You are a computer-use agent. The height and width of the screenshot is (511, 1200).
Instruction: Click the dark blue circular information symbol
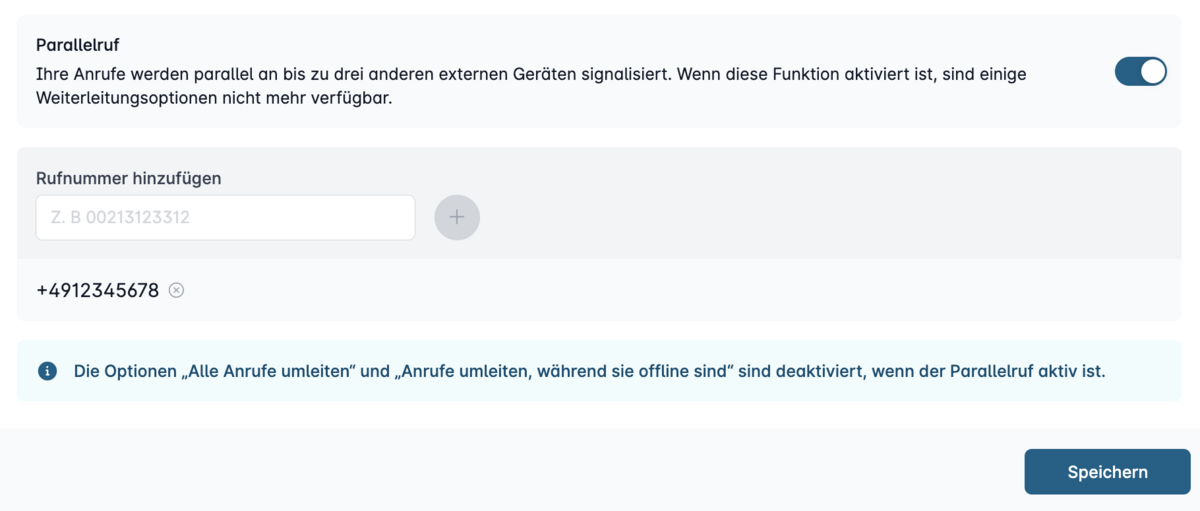click(47, 371)
